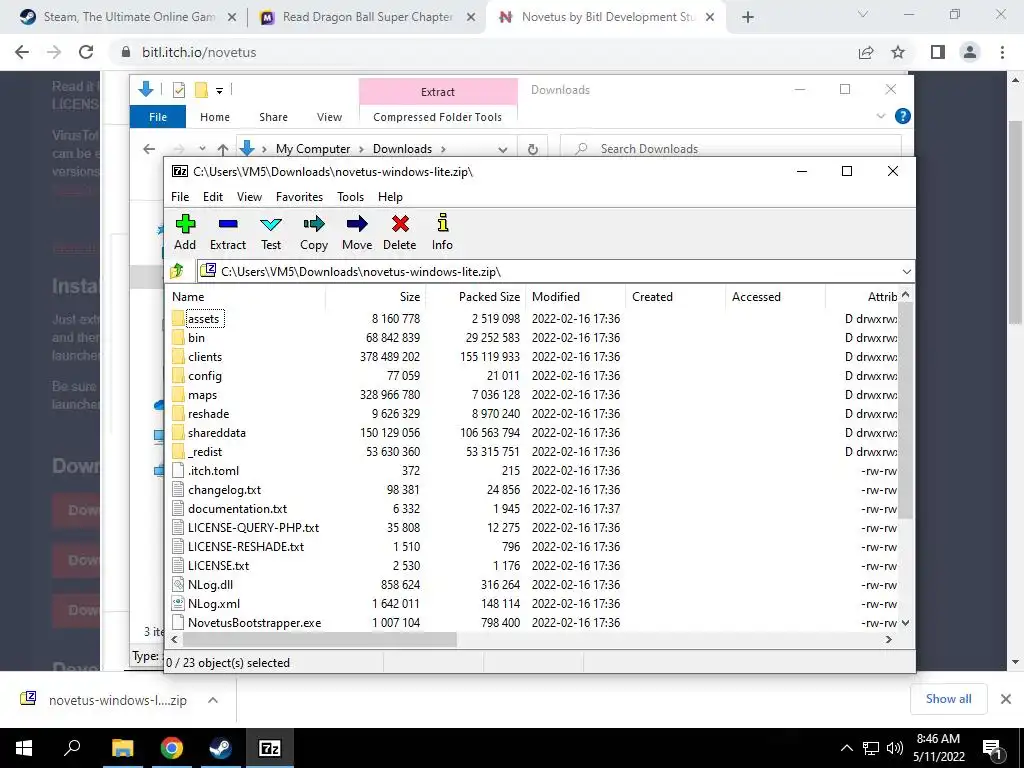Open the Chrome side panel icon
Image resolution: width=1024 pixels, height=768 pixels.
[x=938, y=52]
